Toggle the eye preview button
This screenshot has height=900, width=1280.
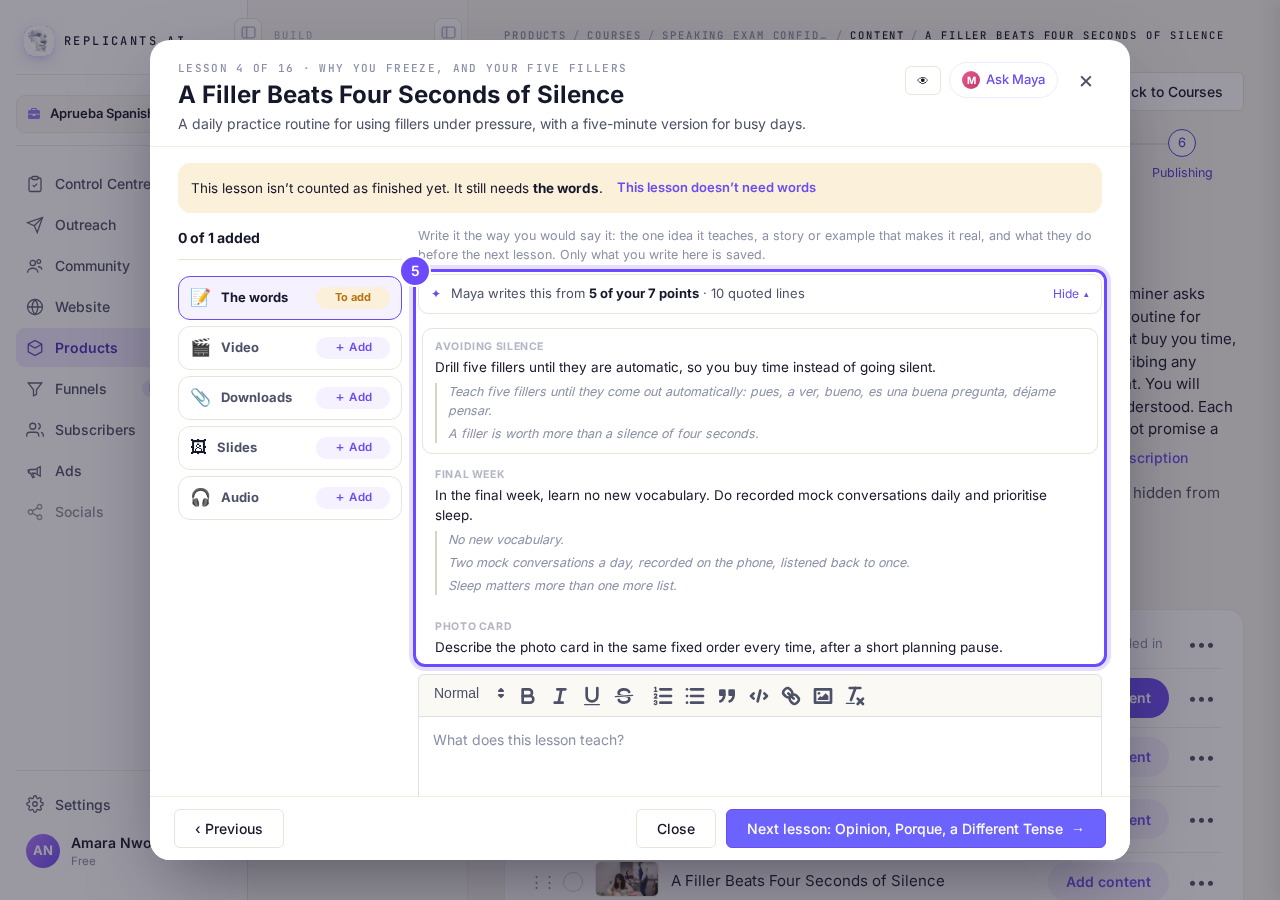click(x=923, y=80)
